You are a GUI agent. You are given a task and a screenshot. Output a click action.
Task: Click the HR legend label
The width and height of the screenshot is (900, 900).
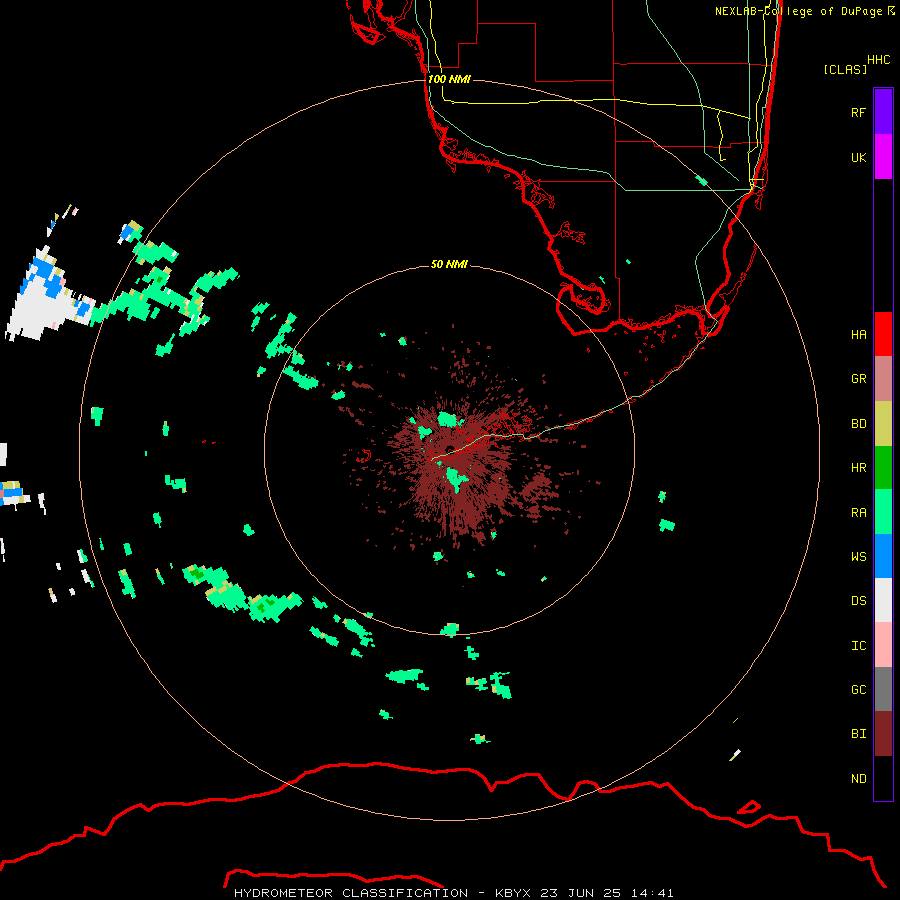(x=858, y=468)
